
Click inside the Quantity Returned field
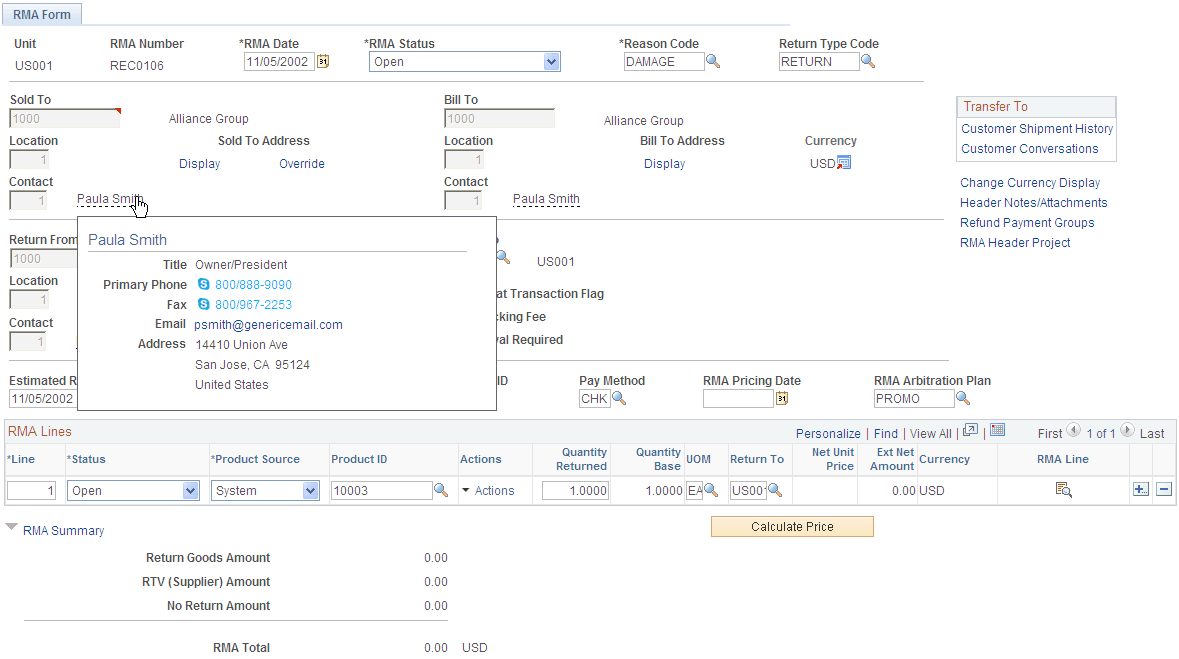coord(576,490)
